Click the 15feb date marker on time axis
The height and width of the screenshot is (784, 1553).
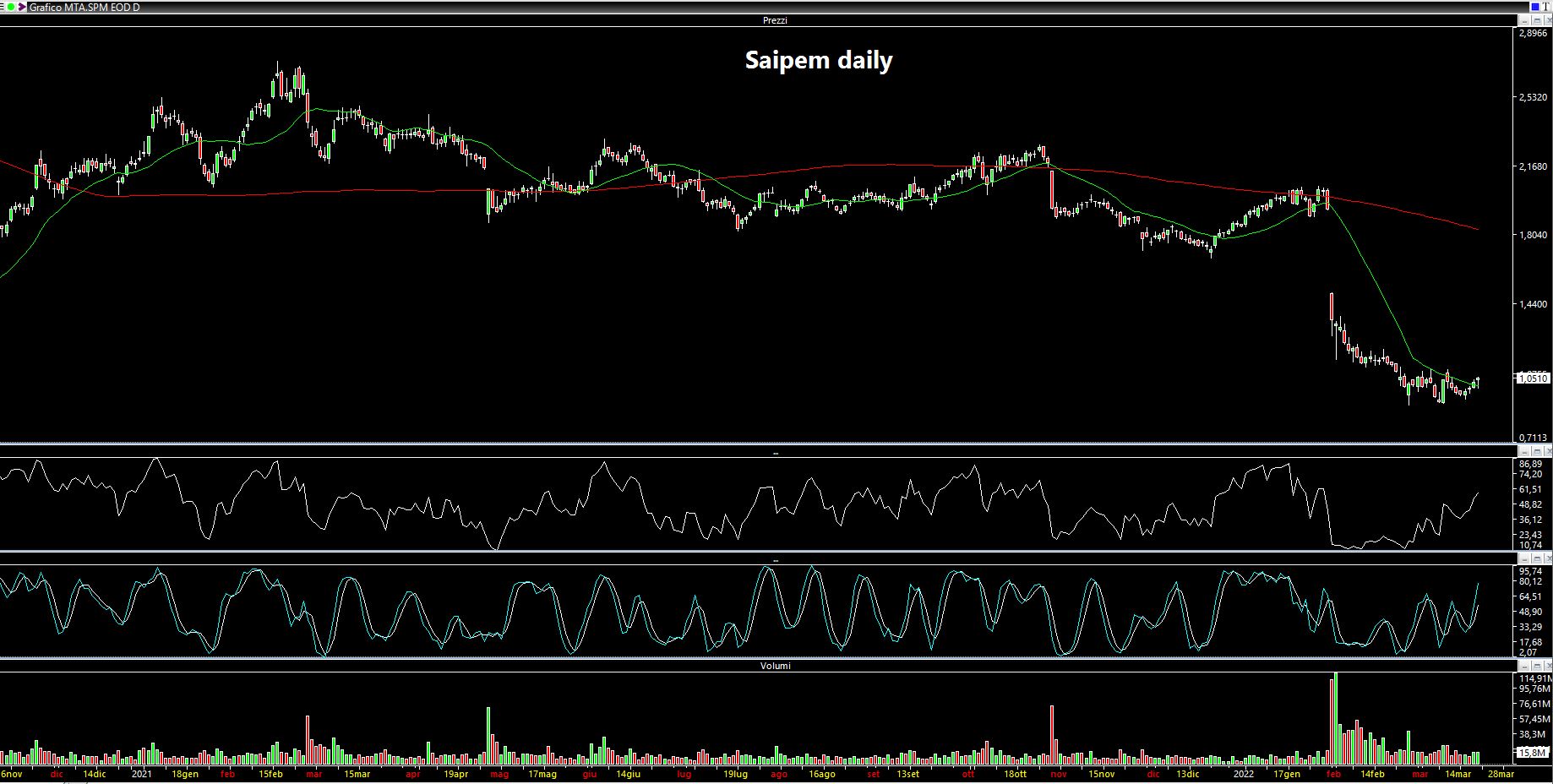[271, 774]
